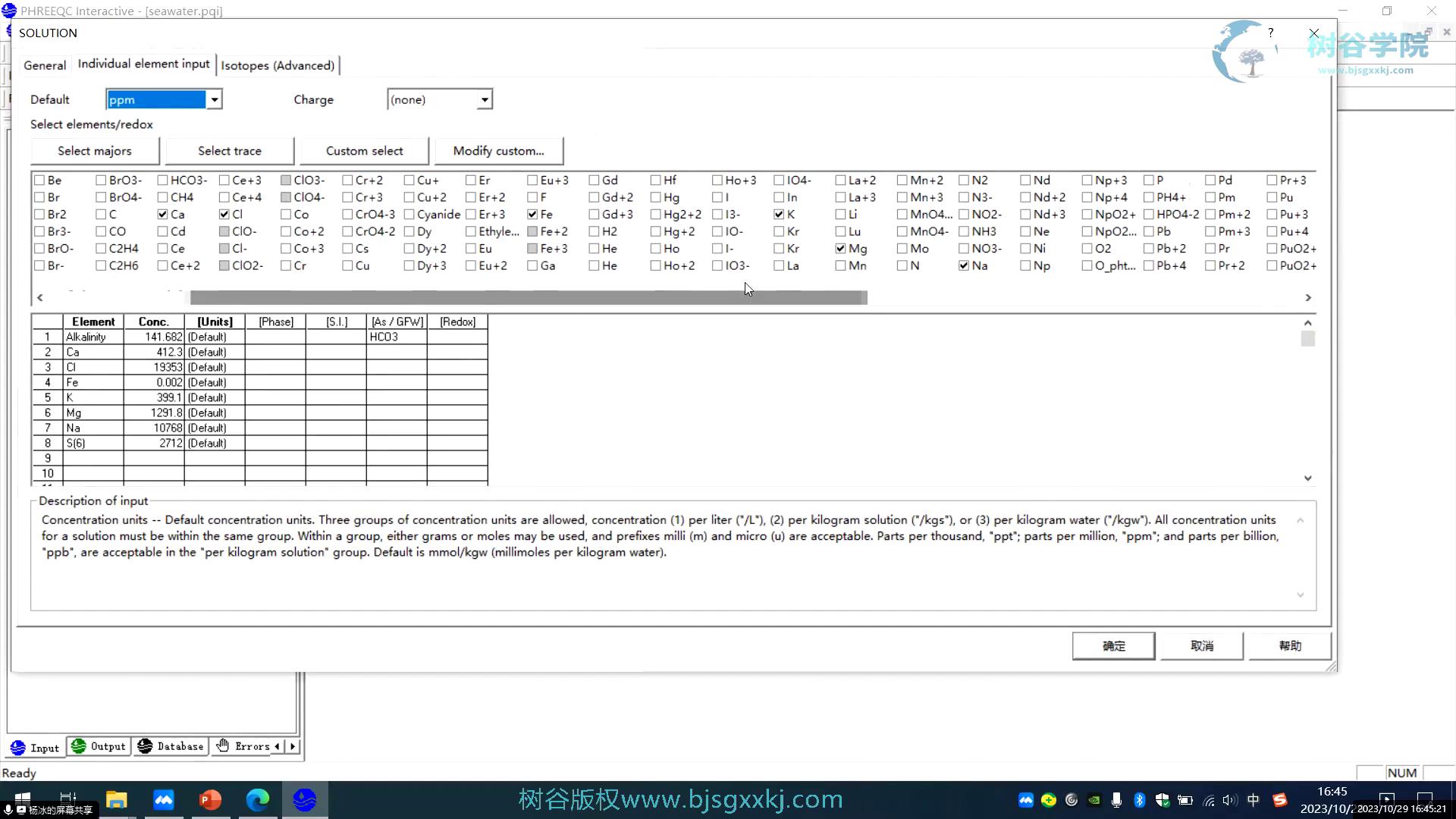Click the horizontal element list scrollbar thumb
Viewport: 1456px width, 819px height.
[528, 298]
